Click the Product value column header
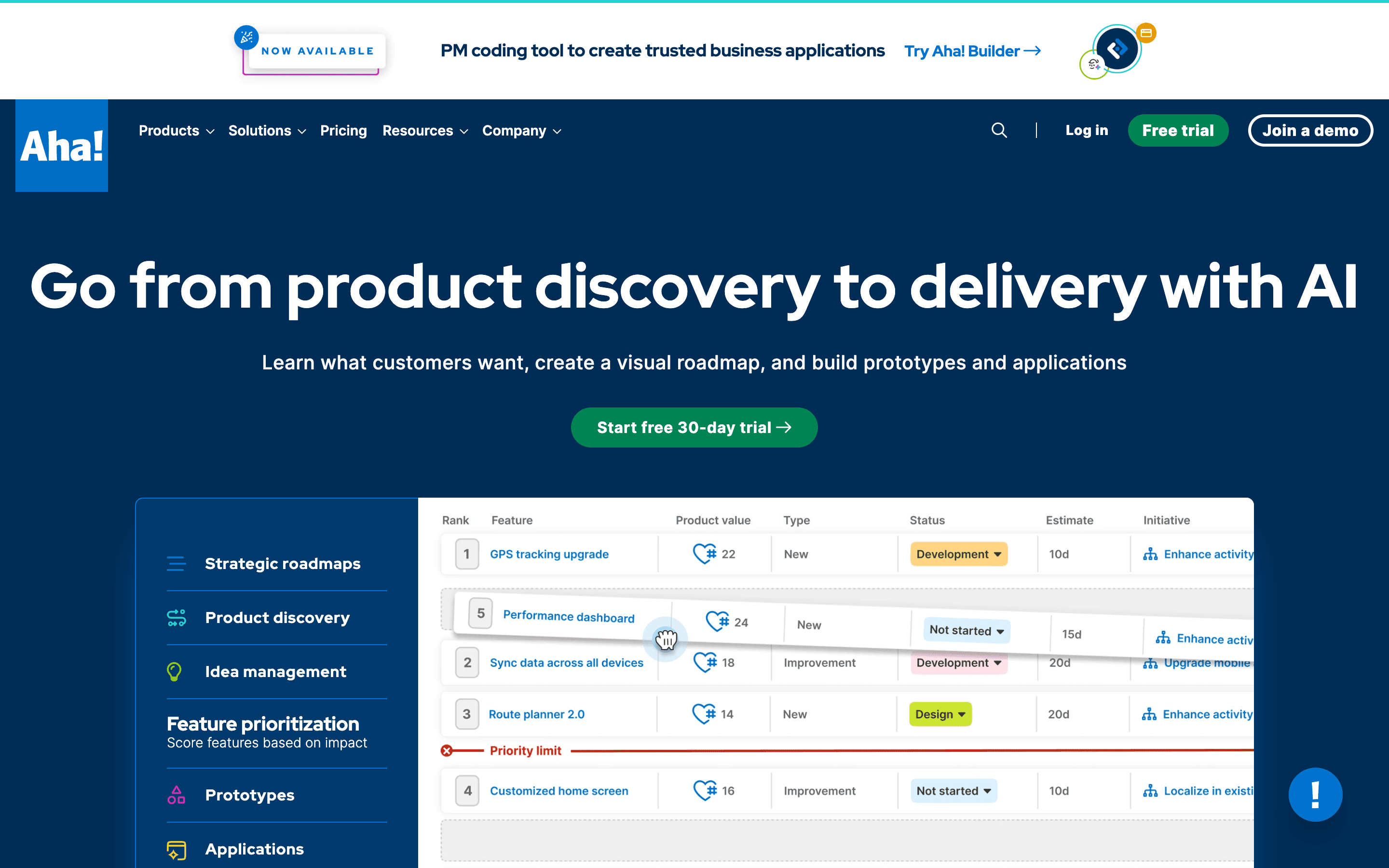Viewport: 1389px width, 868px height. pos(713,520)
